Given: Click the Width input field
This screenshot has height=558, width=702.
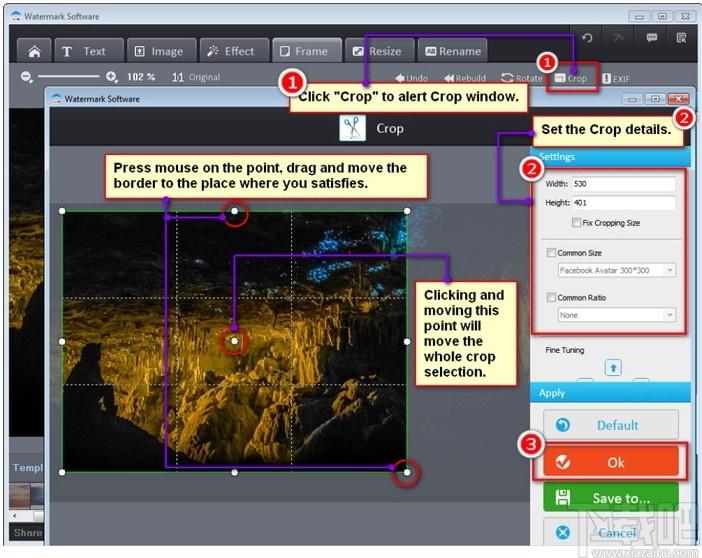Looking at the screenshot, I should point(624,184).
